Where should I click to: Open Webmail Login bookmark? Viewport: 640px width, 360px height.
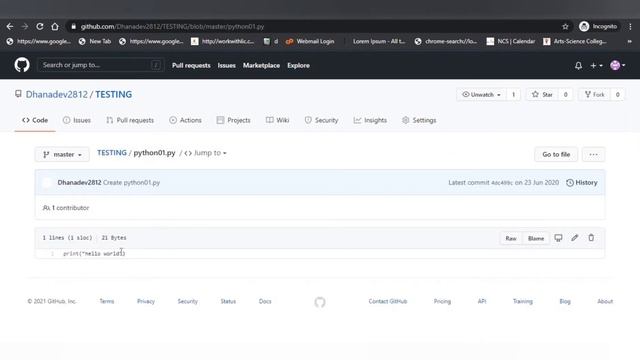tap(310, 41)
